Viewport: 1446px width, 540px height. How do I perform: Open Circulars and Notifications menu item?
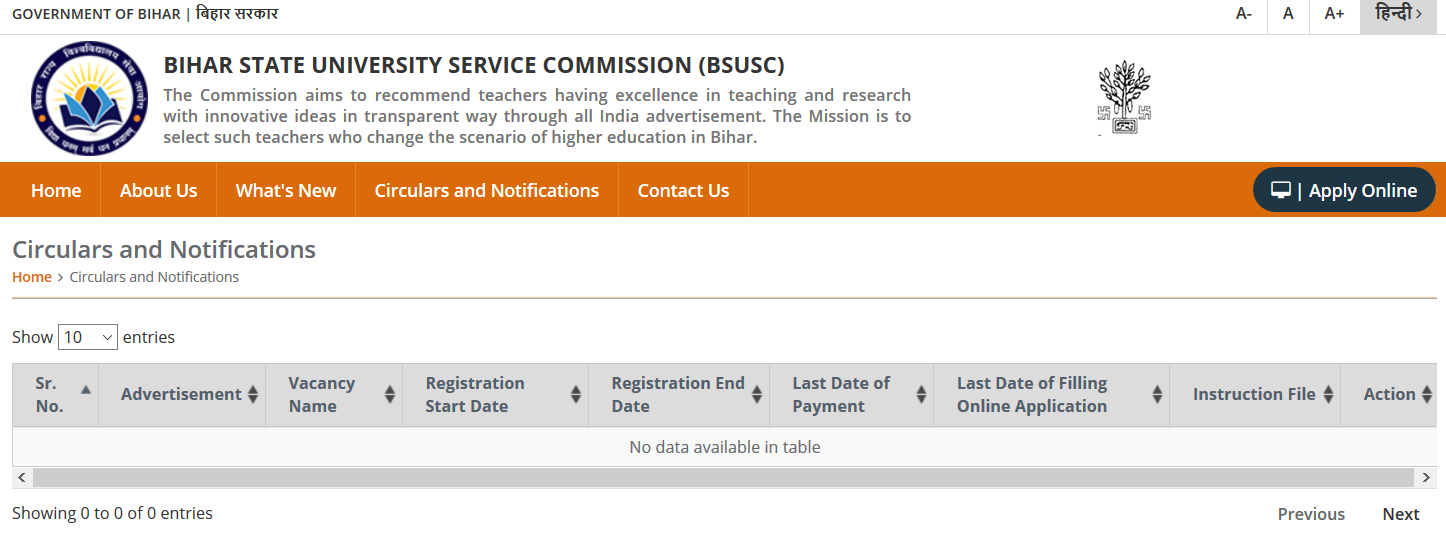(487, 190)
